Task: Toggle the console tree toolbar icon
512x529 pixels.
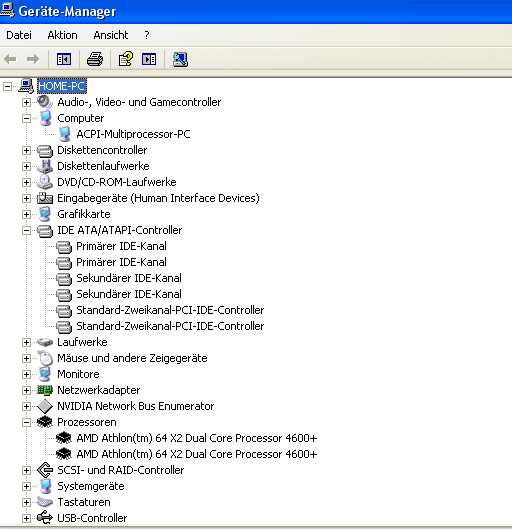Action: 64,59
